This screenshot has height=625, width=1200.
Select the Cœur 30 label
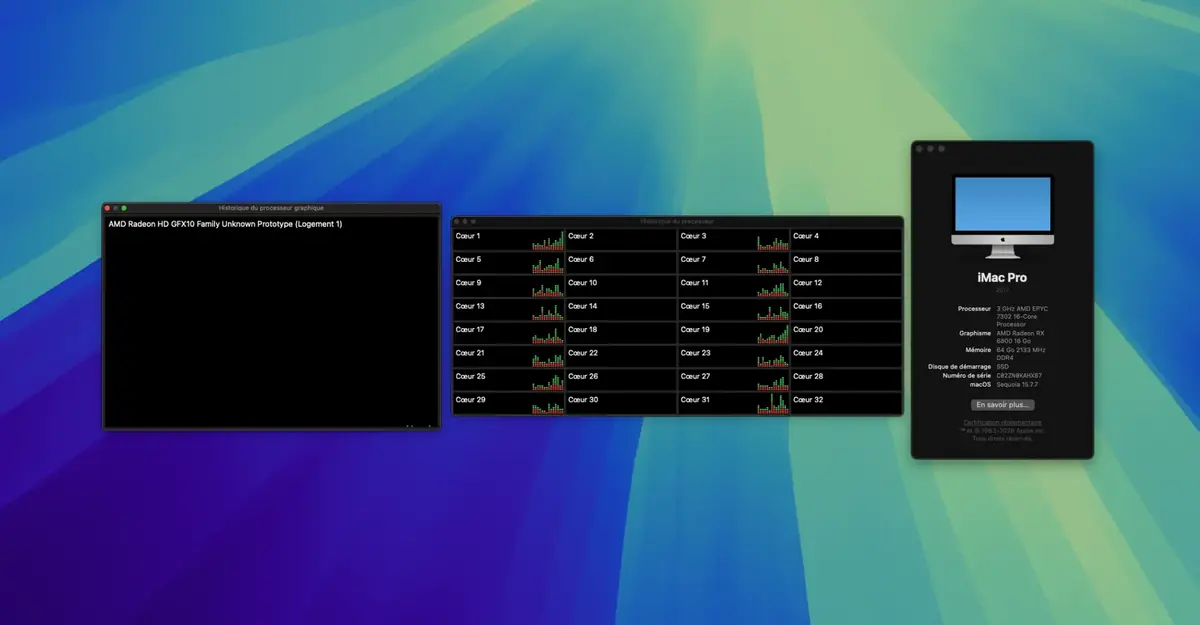pos(583,399)
